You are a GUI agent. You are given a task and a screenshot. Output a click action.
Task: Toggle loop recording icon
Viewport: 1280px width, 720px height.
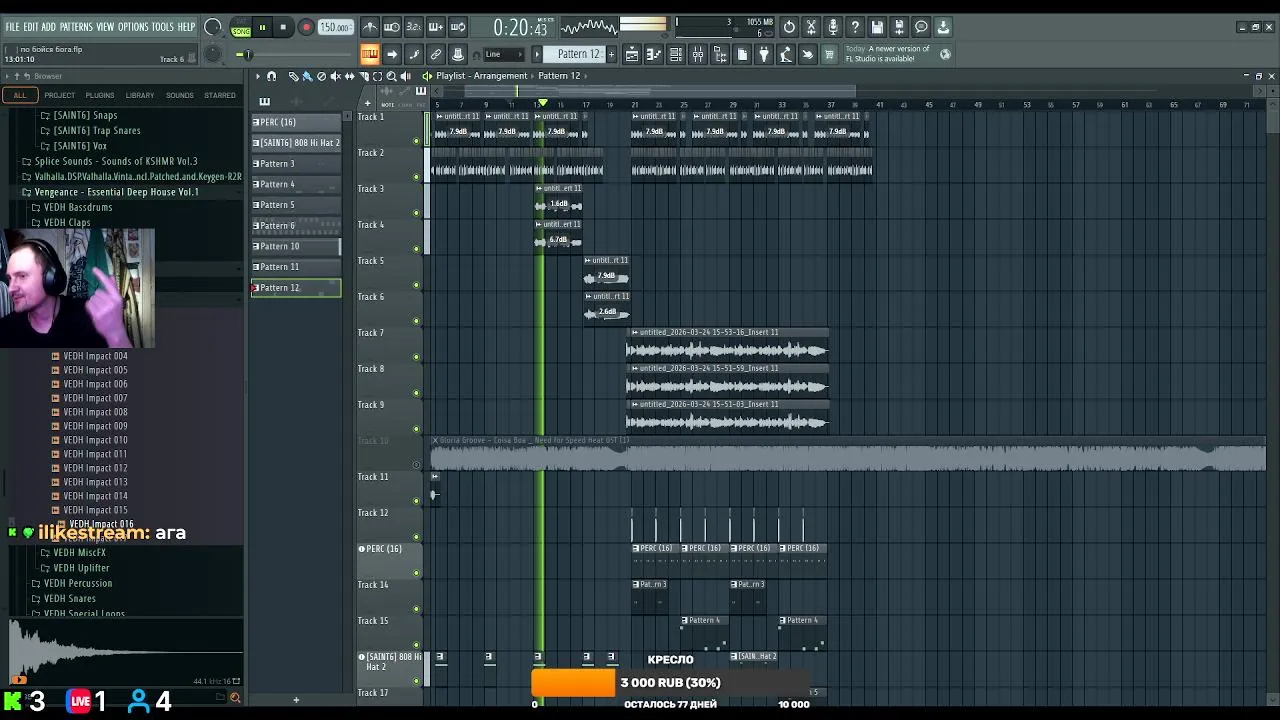(x=458, y=27)
